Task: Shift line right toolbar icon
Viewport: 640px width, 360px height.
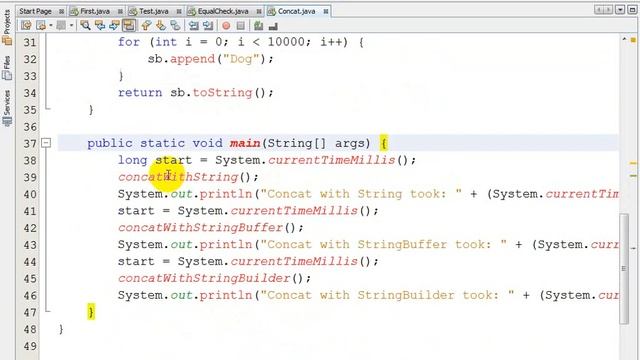Action: pyautogui.click(x=208, y=26)
